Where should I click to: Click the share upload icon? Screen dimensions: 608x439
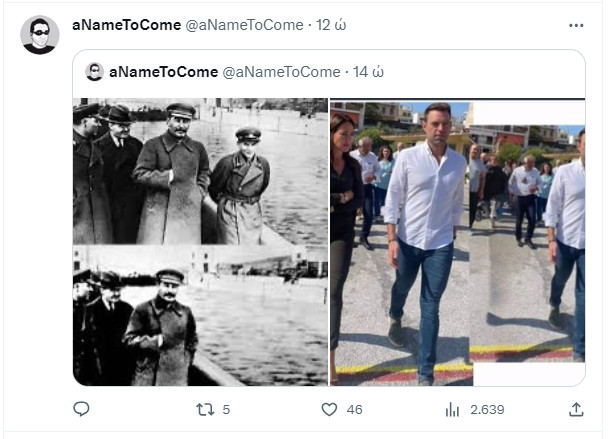(576, 409)
